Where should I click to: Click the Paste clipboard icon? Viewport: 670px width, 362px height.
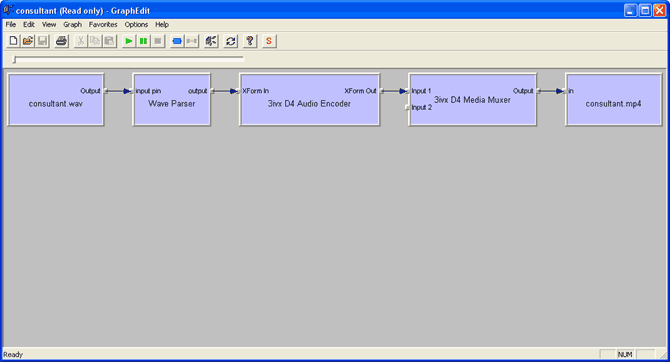[x=109, y=41]
